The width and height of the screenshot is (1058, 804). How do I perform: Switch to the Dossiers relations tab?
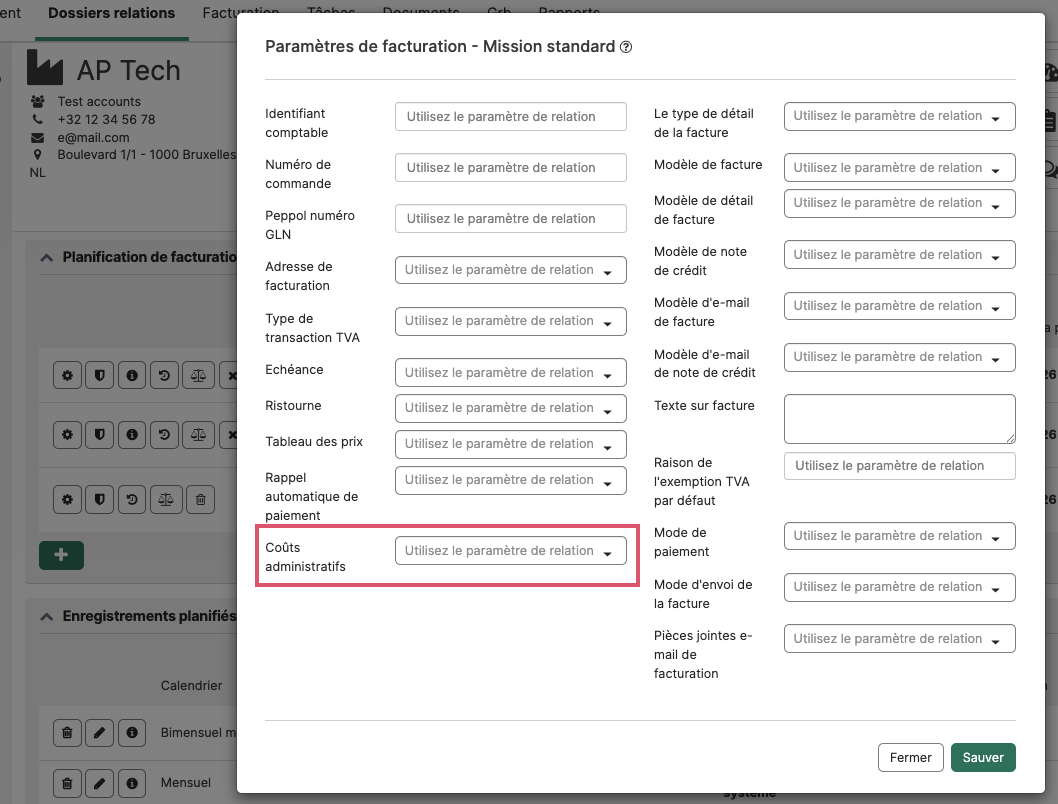tap(111, 13)
